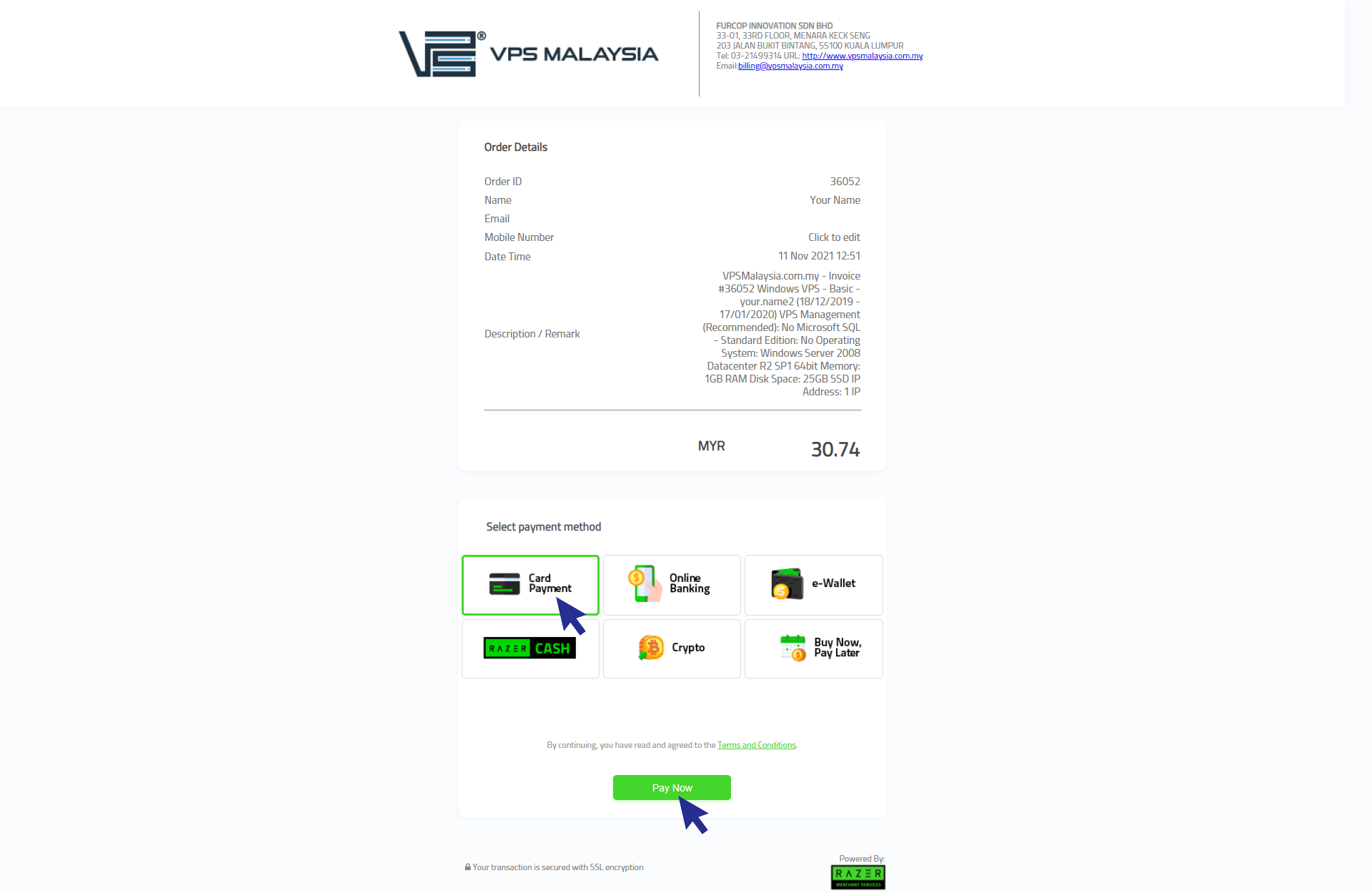
Task: Select Card Payment radio option
Action: pos(529,584)
